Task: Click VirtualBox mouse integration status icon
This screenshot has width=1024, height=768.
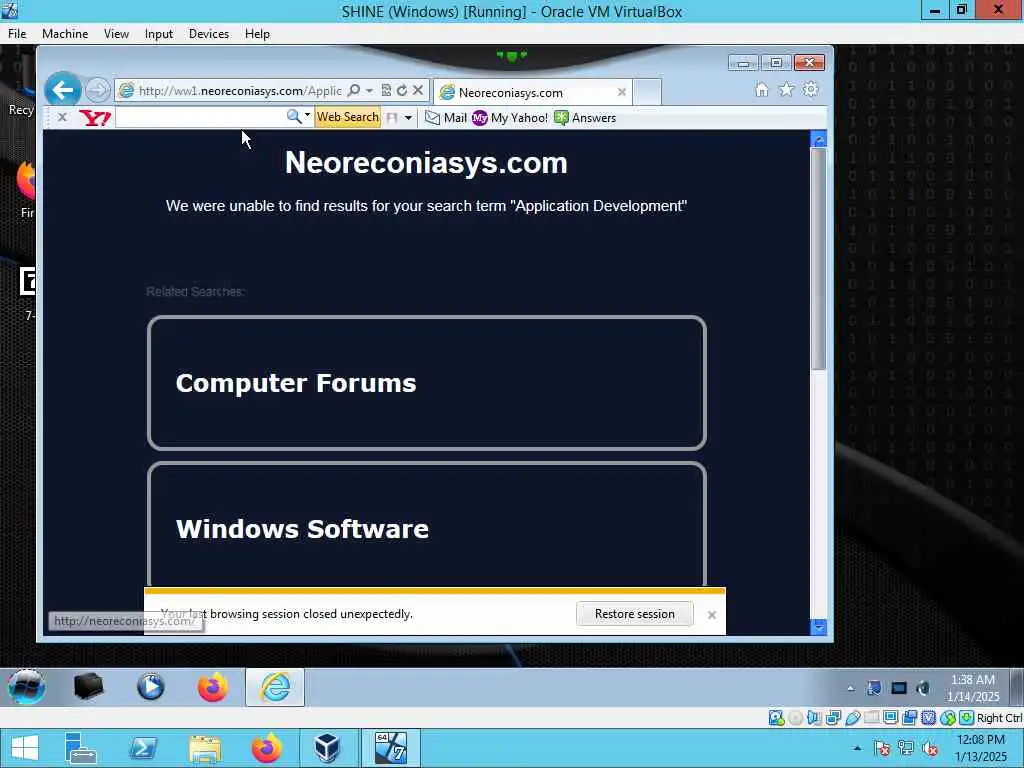Action: point(948,718)
